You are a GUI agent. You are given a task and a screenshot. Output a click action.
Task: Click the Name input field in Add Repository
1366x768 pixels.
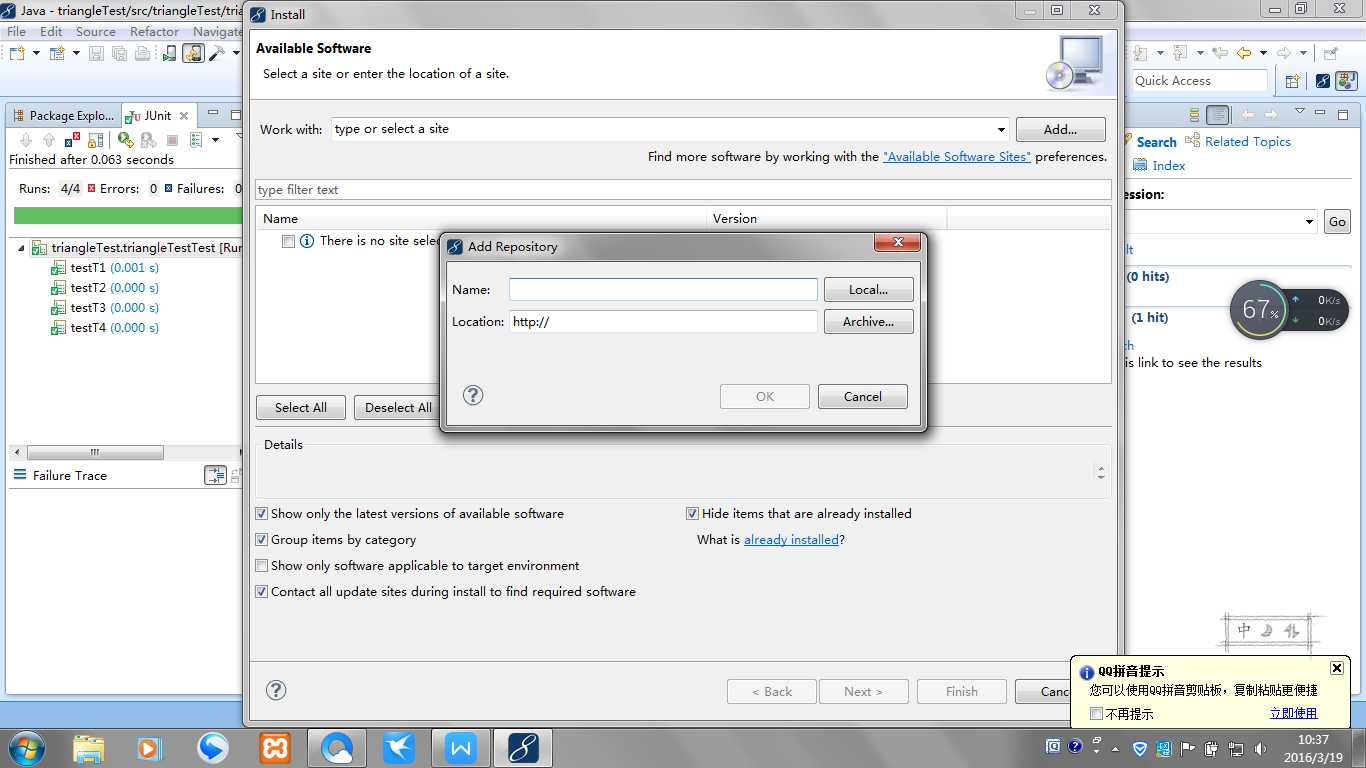pyautogui.click(x=663, y=290)
